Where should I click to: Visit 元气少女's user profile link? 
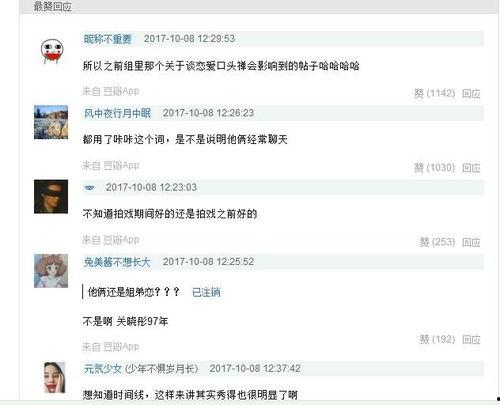coord(103,369)
